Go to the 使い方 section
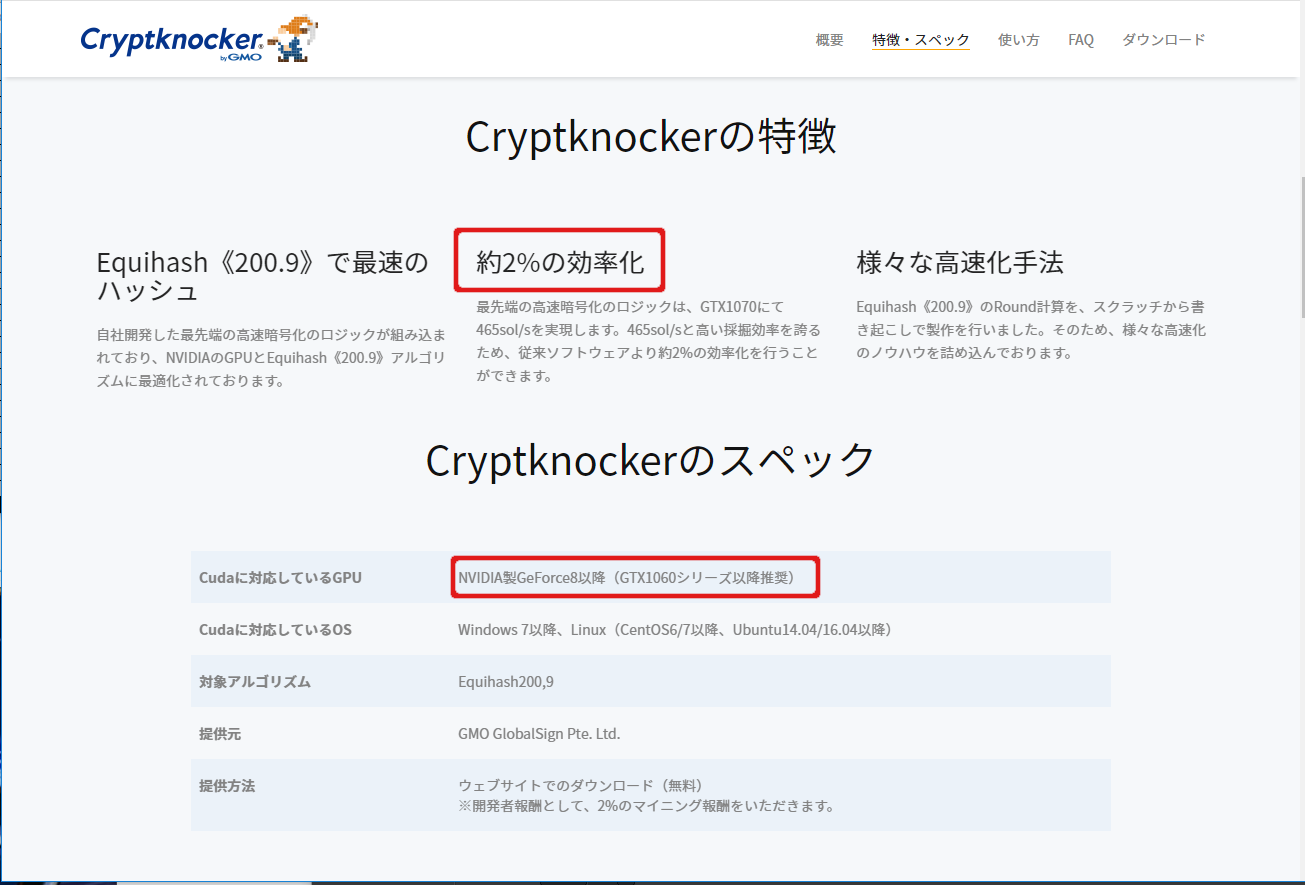 pos(1018,40)
